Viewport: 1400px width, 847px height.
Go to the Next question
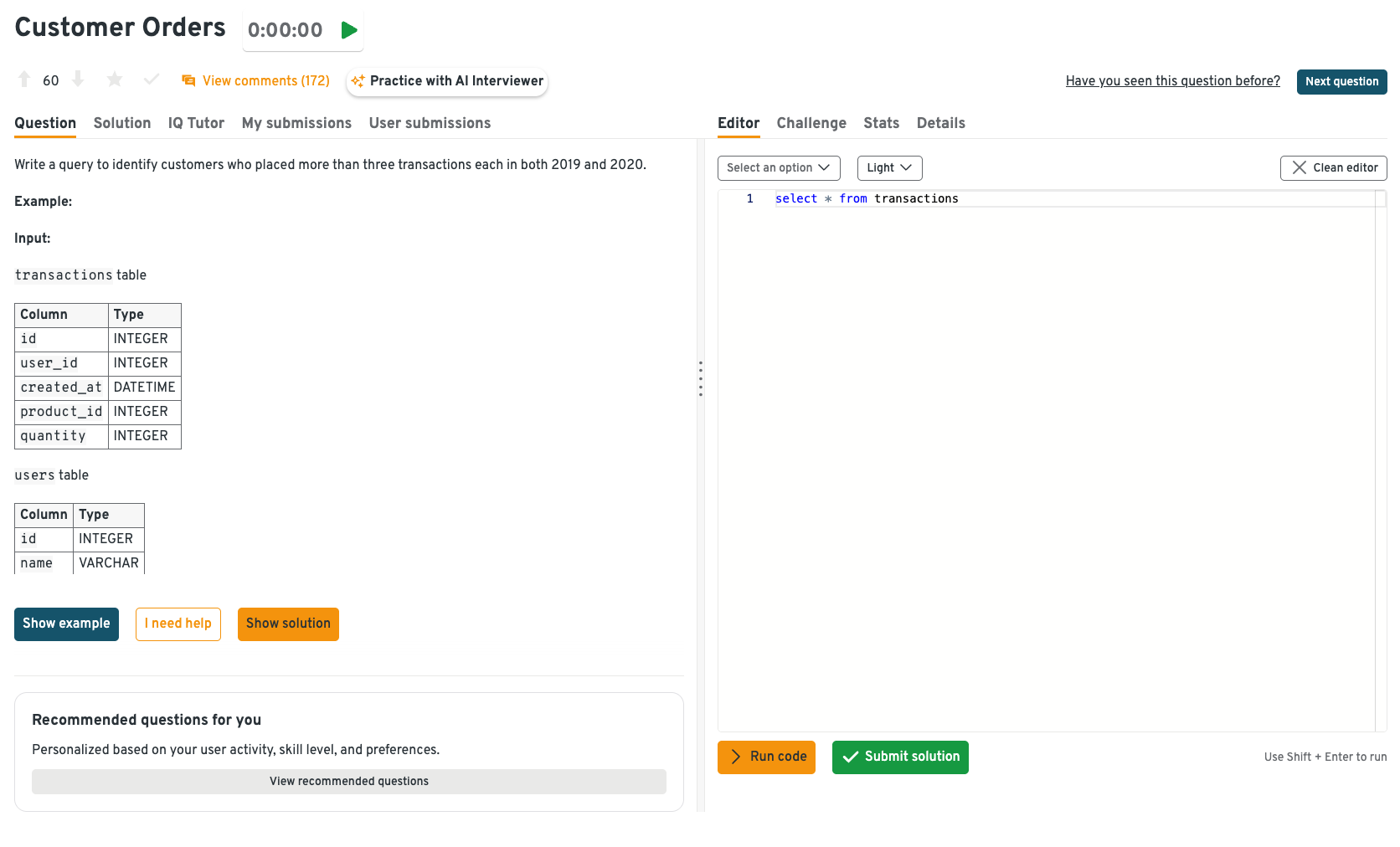pos(1341,82)
